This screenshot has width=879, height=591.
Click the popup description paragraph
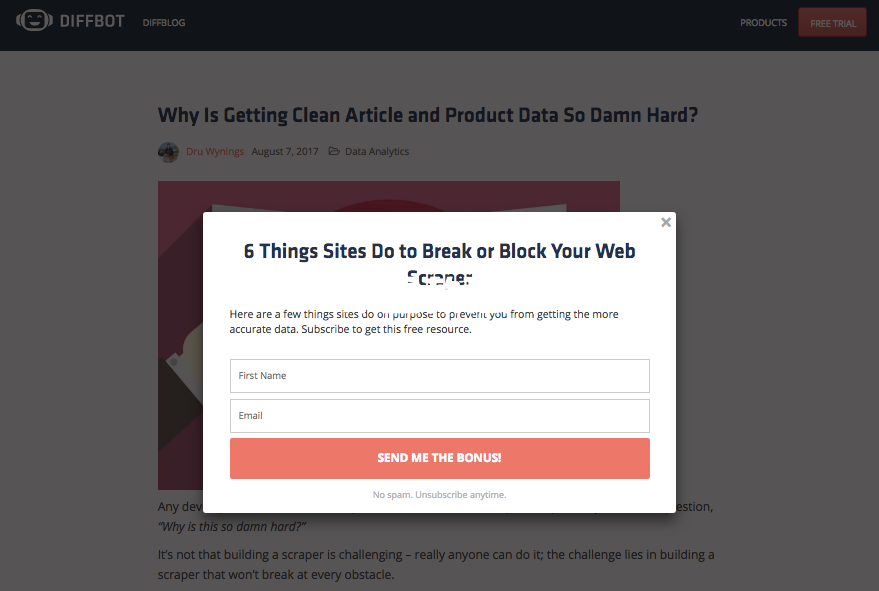[x=424, y=321]
